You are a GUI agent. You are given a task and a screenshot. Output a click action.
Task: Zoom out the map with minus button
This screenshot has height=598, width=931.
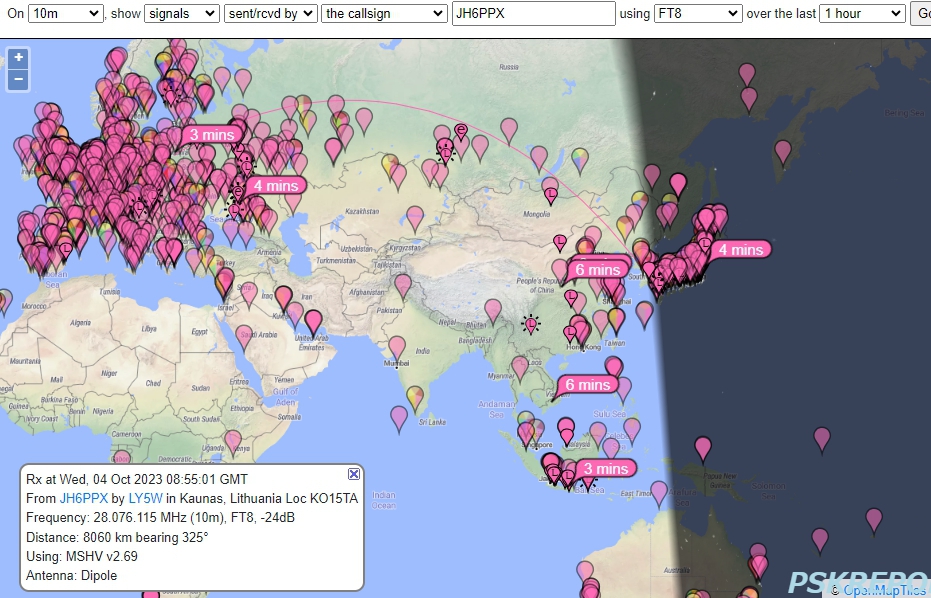point(18,79)
